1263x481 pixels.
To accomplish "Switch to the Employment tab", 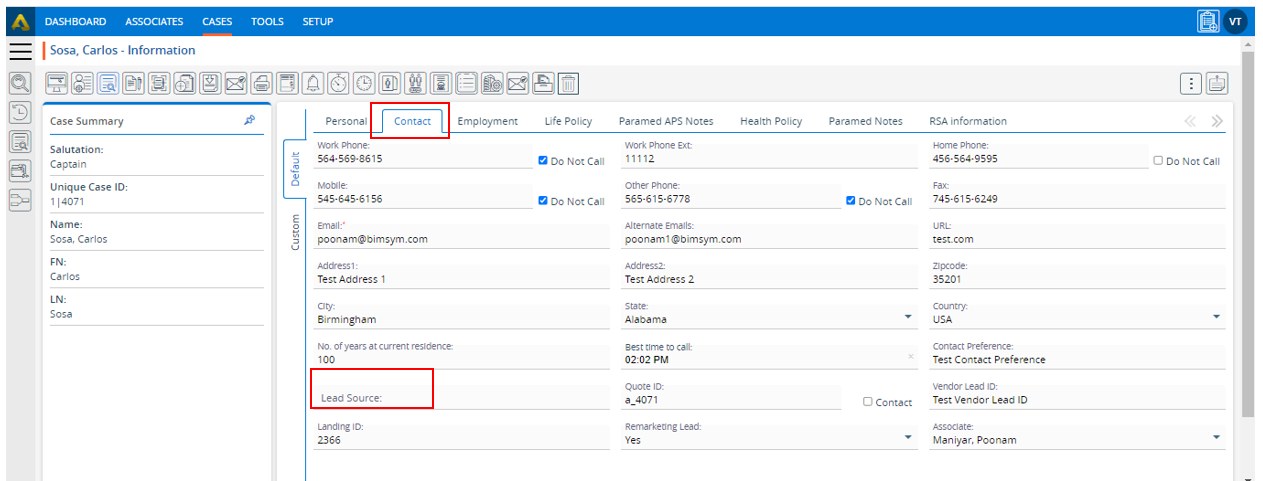I will pos(487,121).
